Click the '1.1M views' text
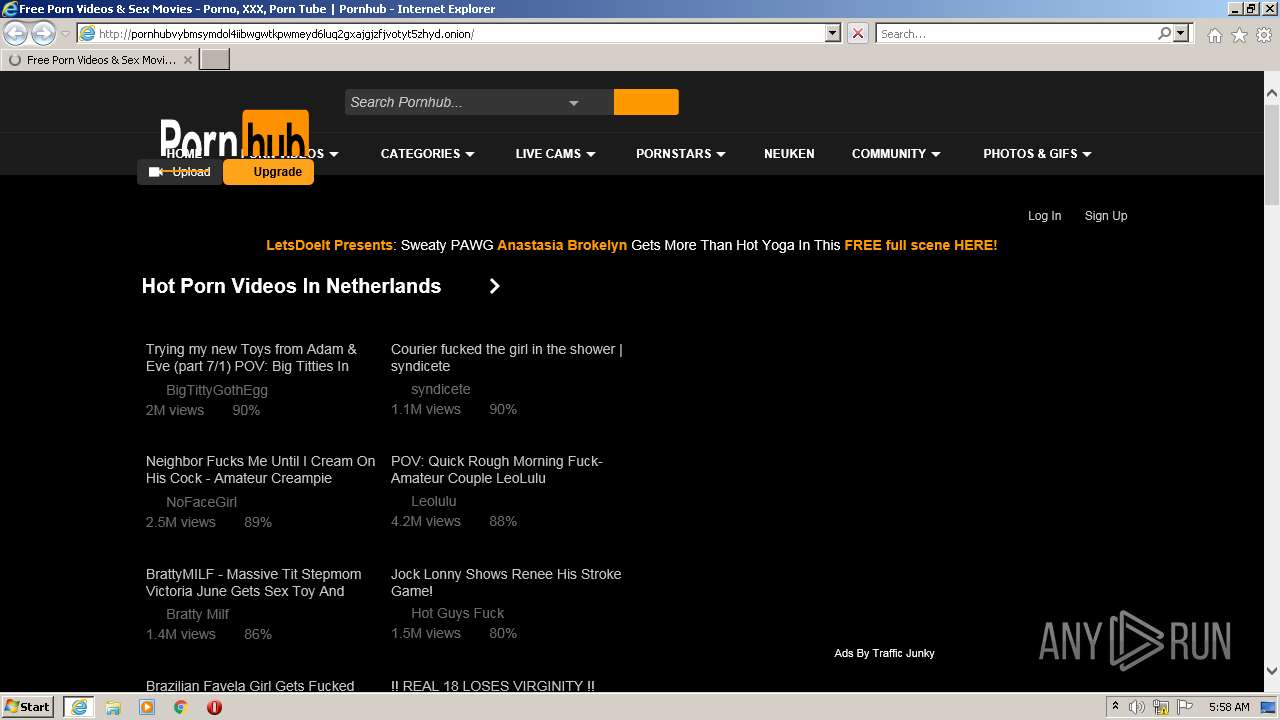The height and width of the screenshot is (720, 1280). [x=426, y=409]
